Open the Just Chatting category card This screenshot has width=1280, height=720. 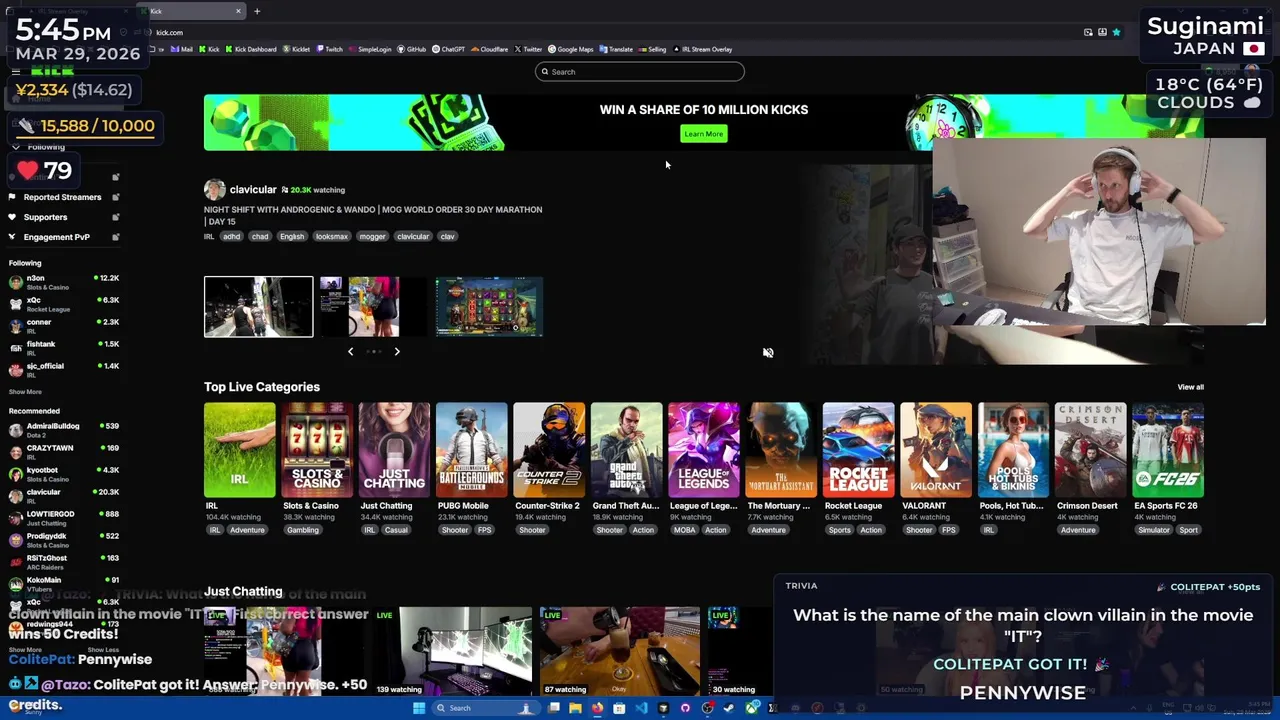(x=394, y=450)
